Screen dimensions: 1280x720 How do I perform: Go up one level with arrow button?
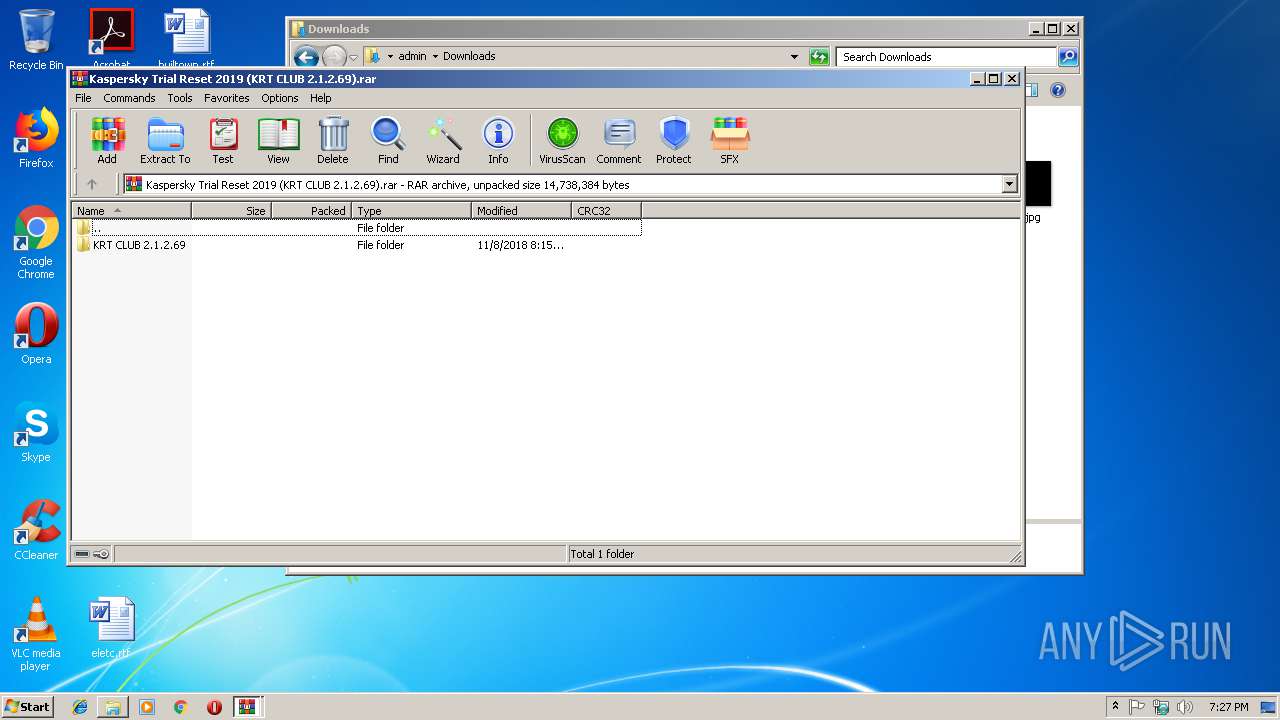point(92,184)
